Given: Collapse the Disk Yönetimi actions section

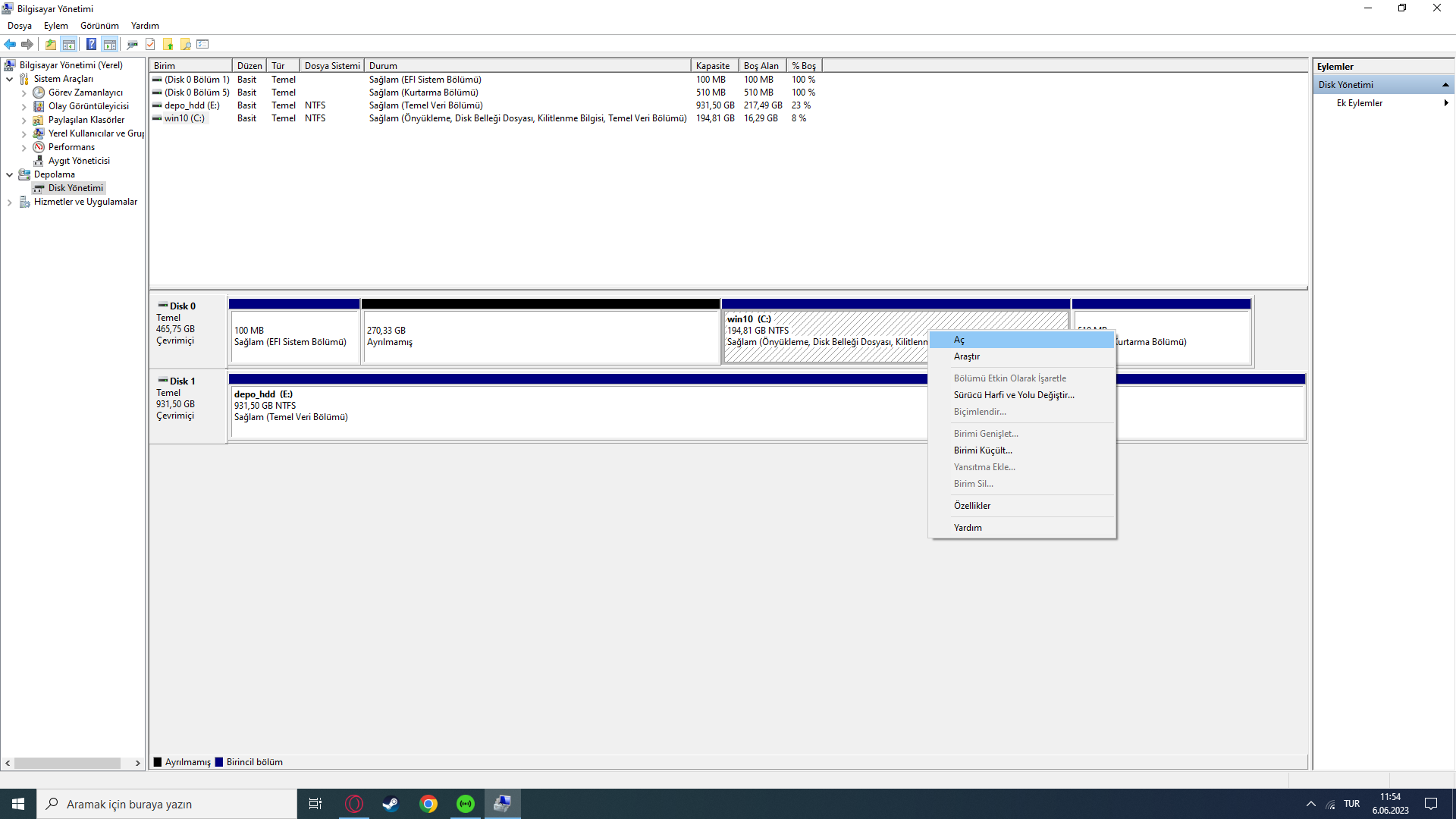Looking at the screenshot, I should (x=1445, y=85).
